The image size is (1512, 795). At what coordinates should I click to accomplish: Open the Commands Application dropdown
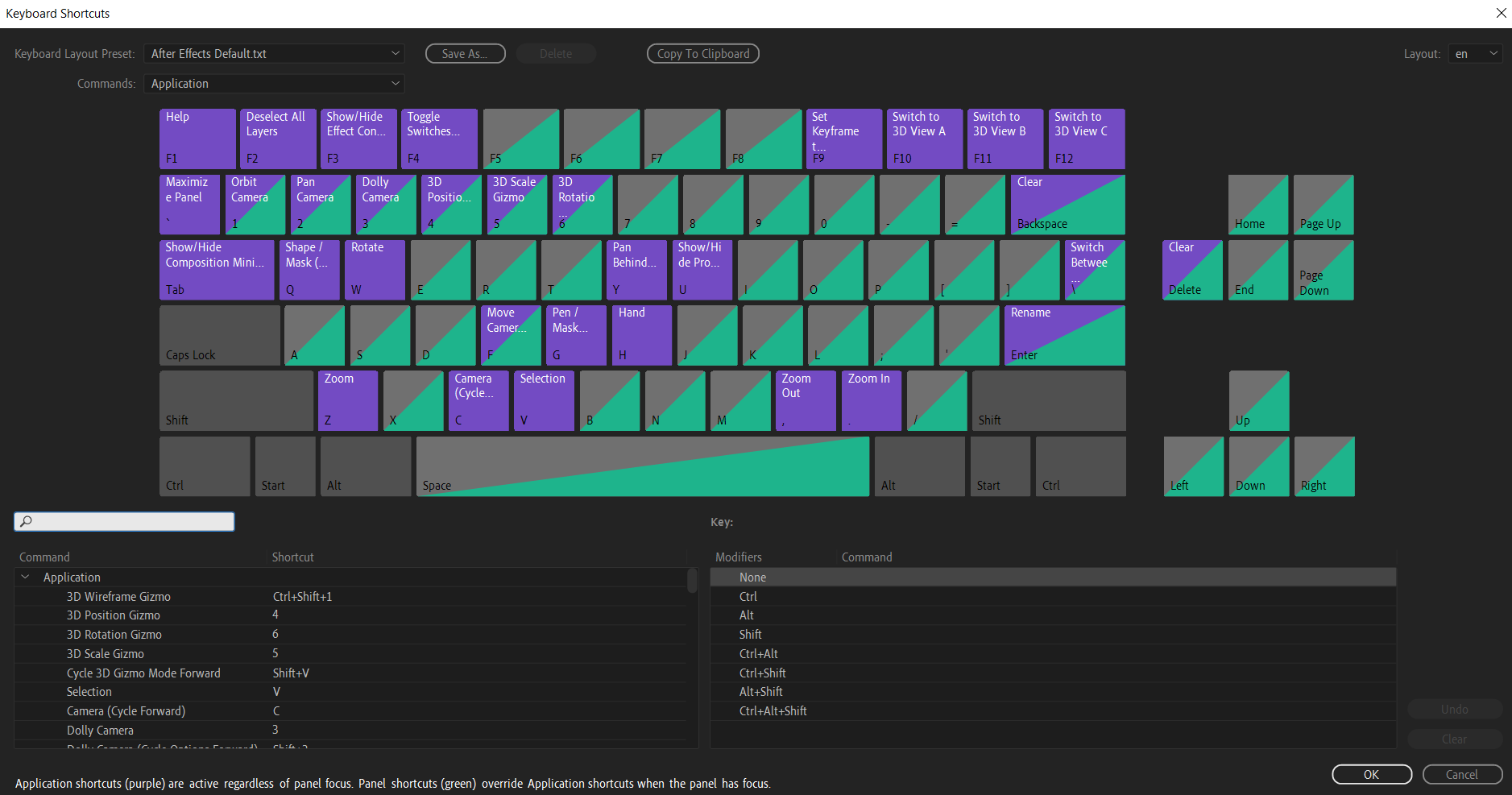point(274,84)
